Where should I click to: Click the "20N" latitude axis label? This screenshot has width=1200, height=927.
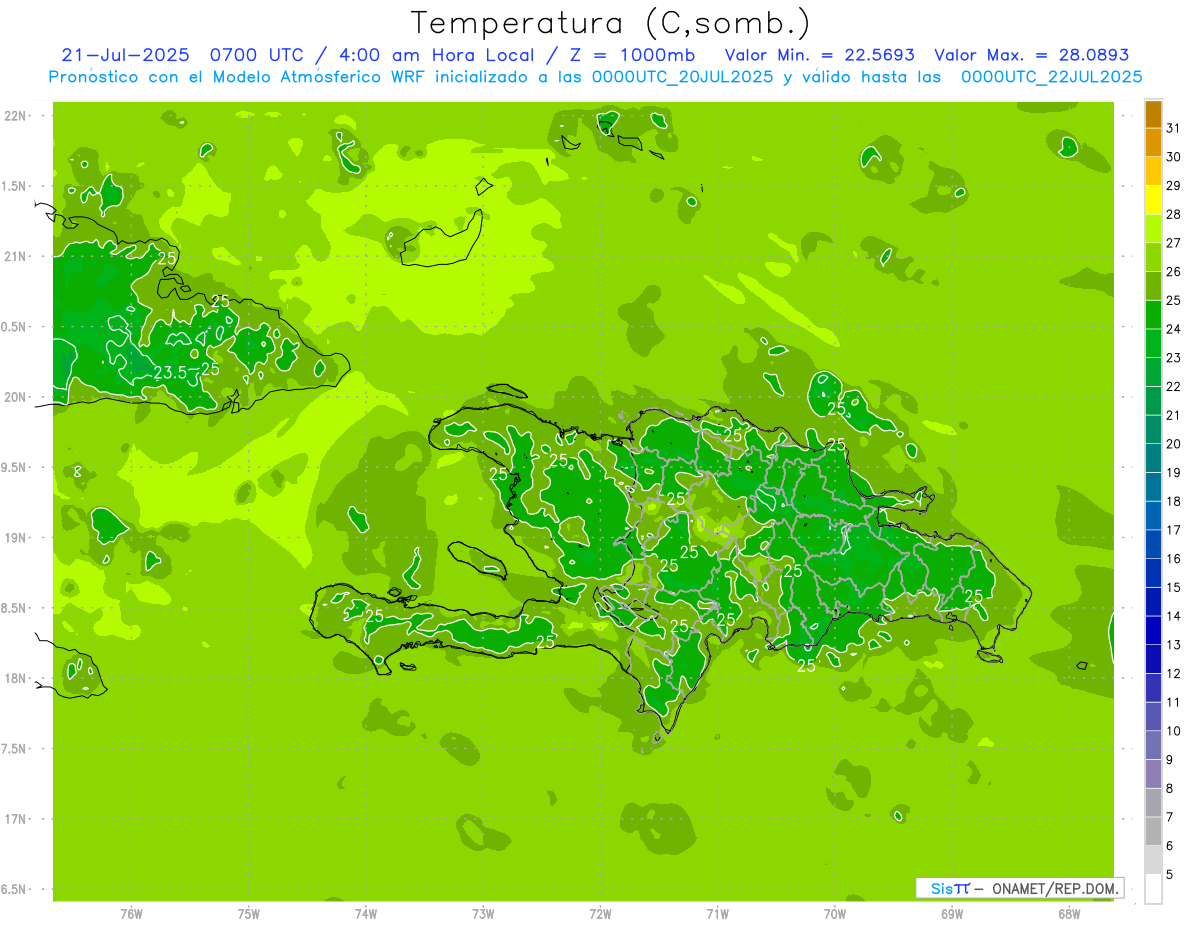coord(14,397)
